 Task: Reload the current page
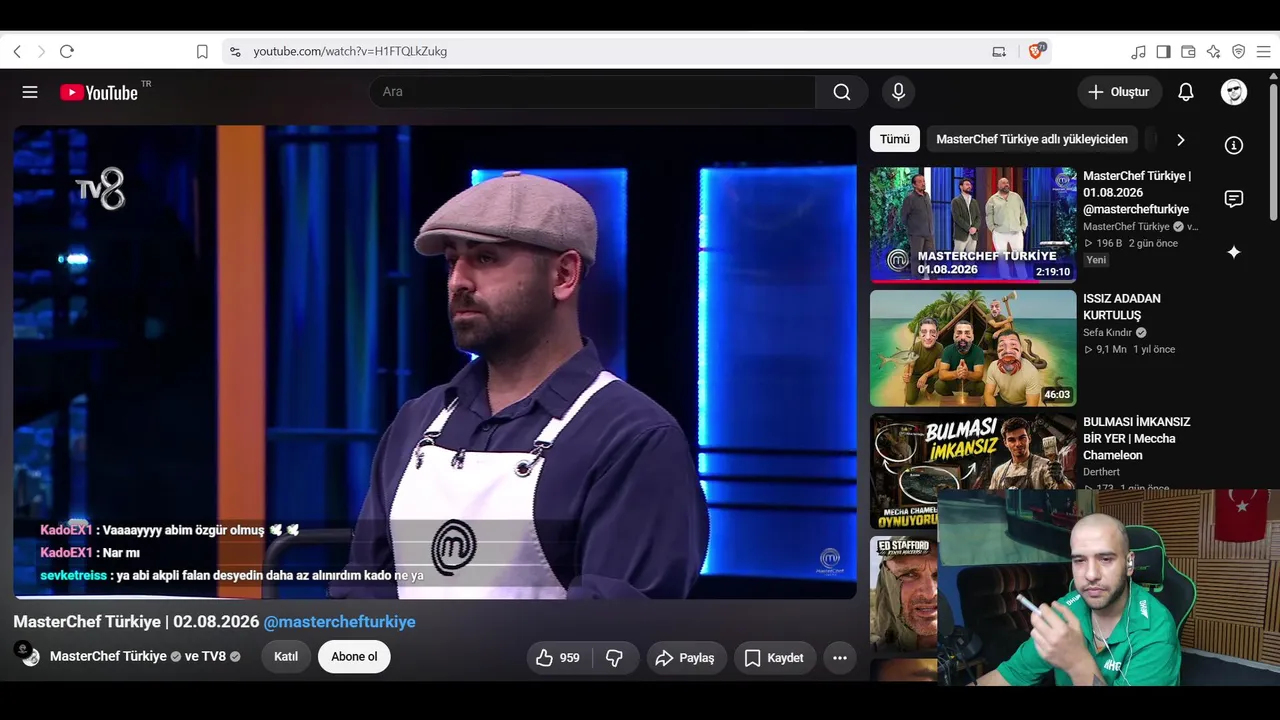tap(67, 51)
